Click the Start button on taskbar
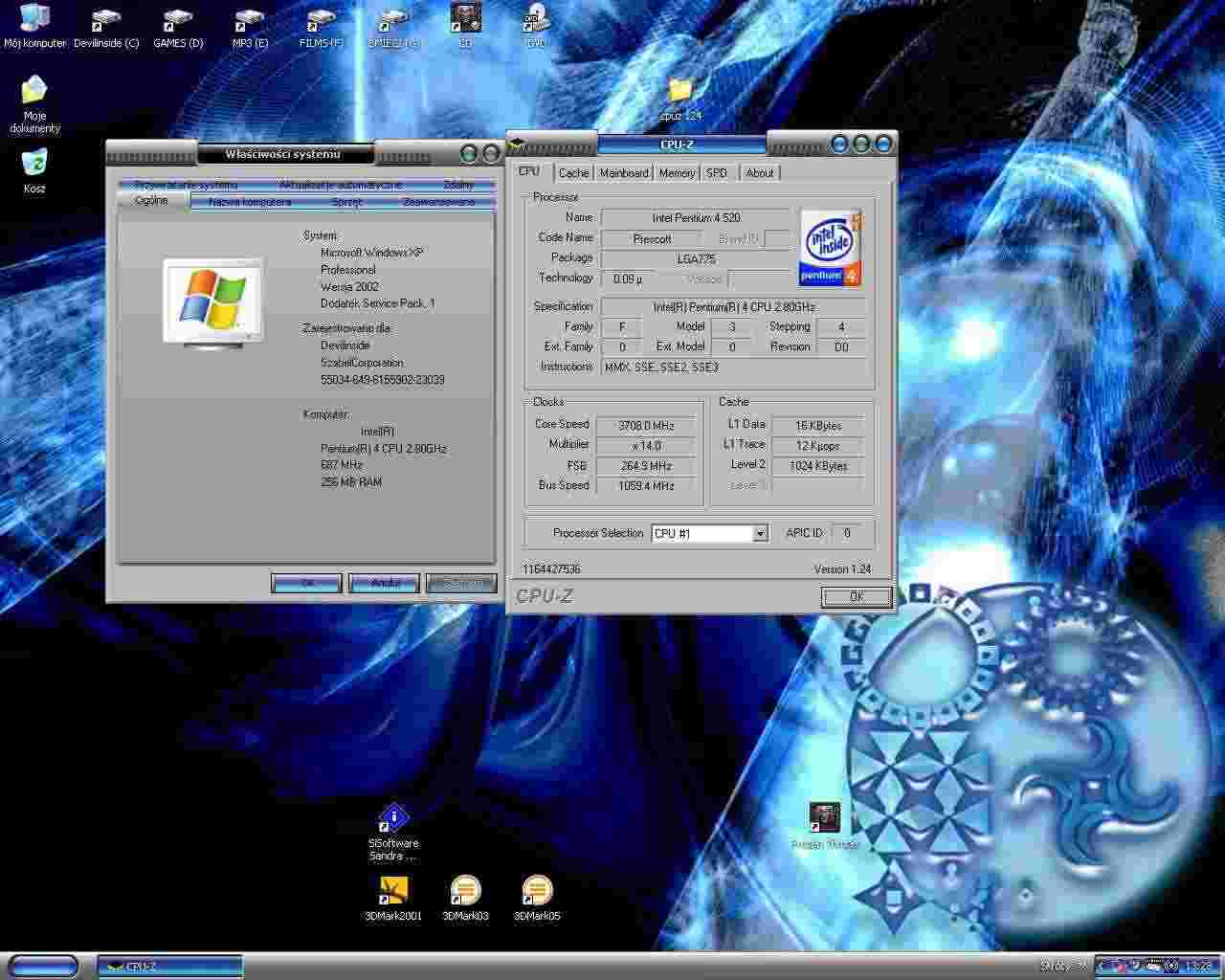 (x=43, y=966)
